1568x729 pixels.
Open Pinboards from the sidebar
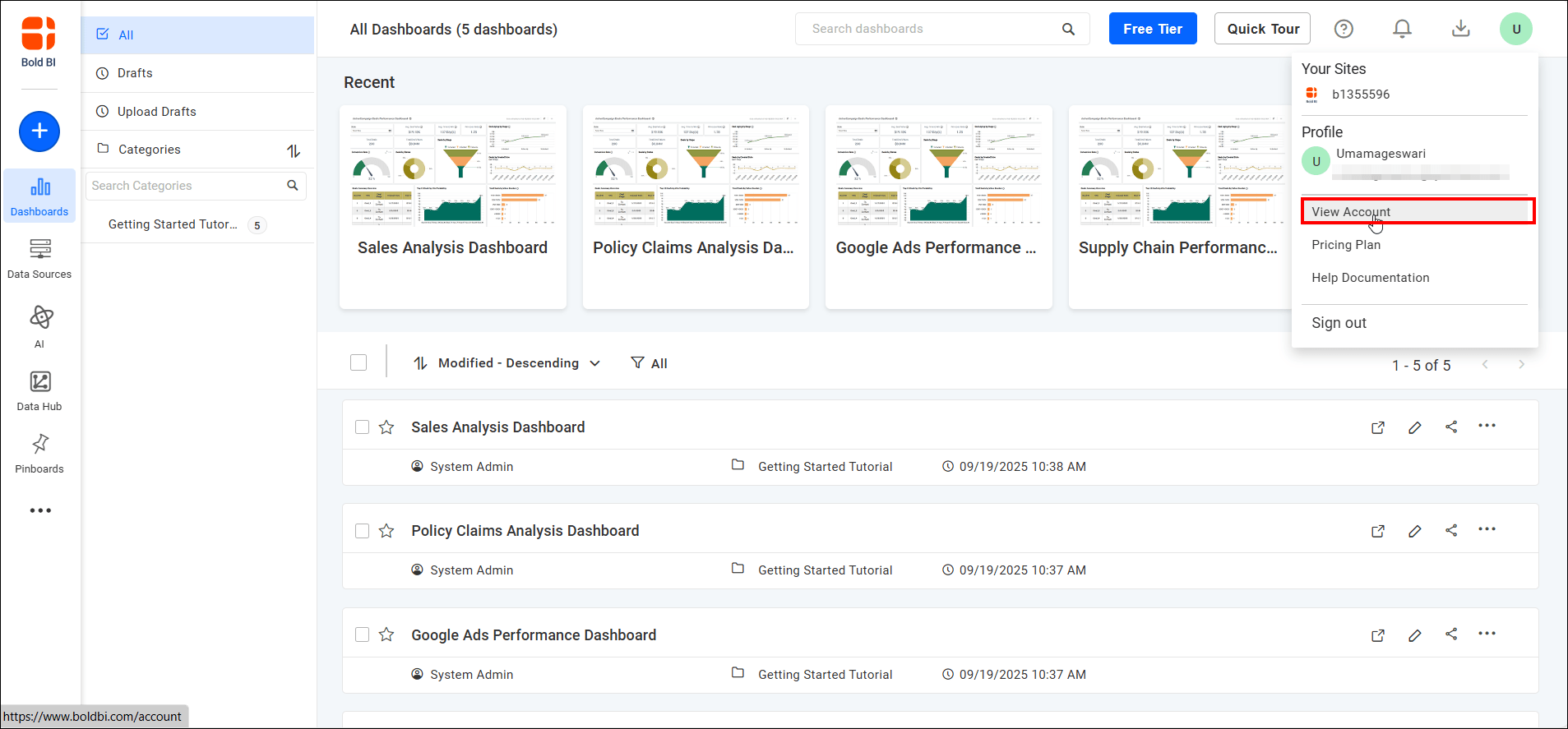[x=39, y=453]
